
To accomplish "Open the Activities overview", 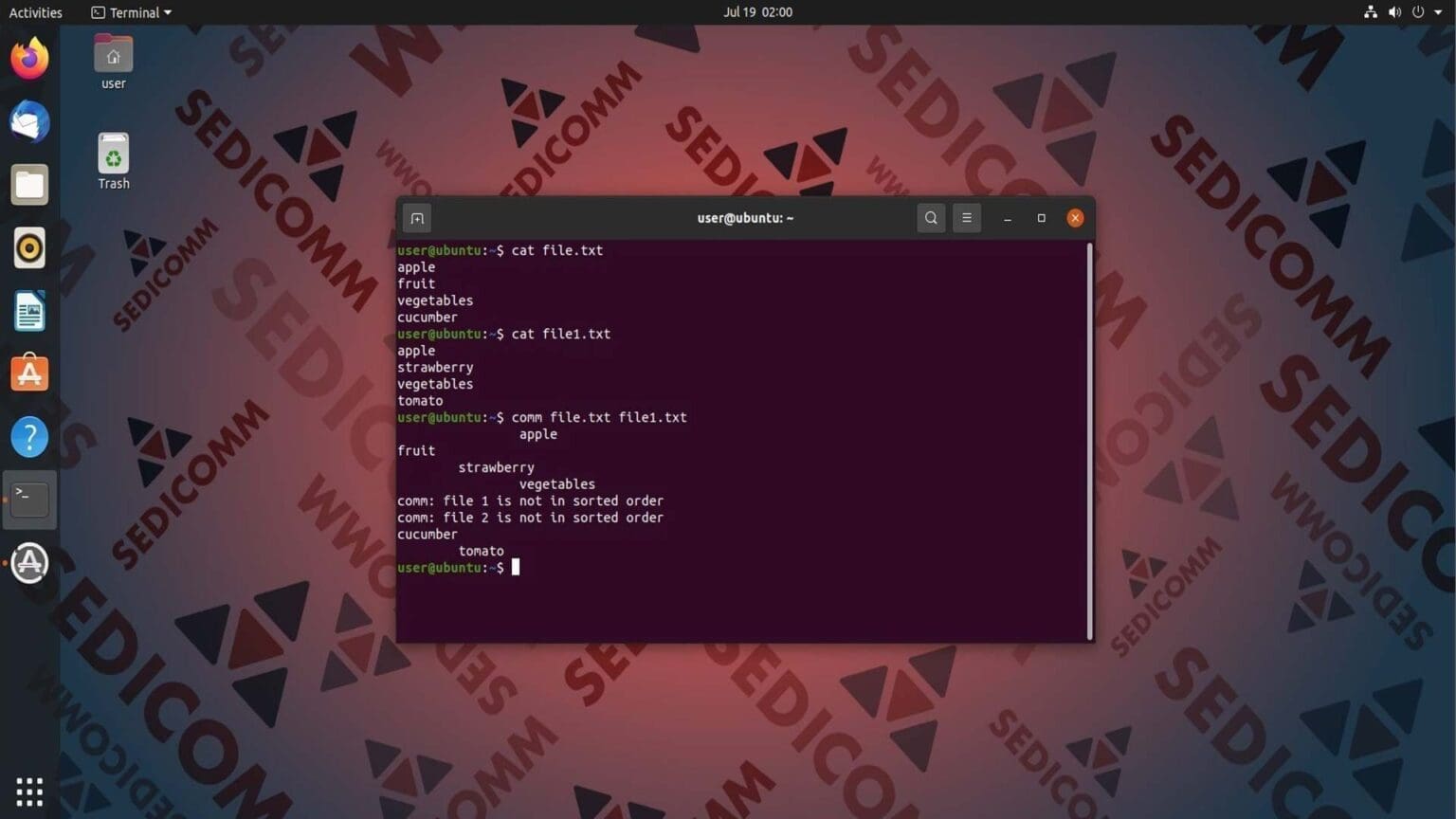I will pos(35,12).
